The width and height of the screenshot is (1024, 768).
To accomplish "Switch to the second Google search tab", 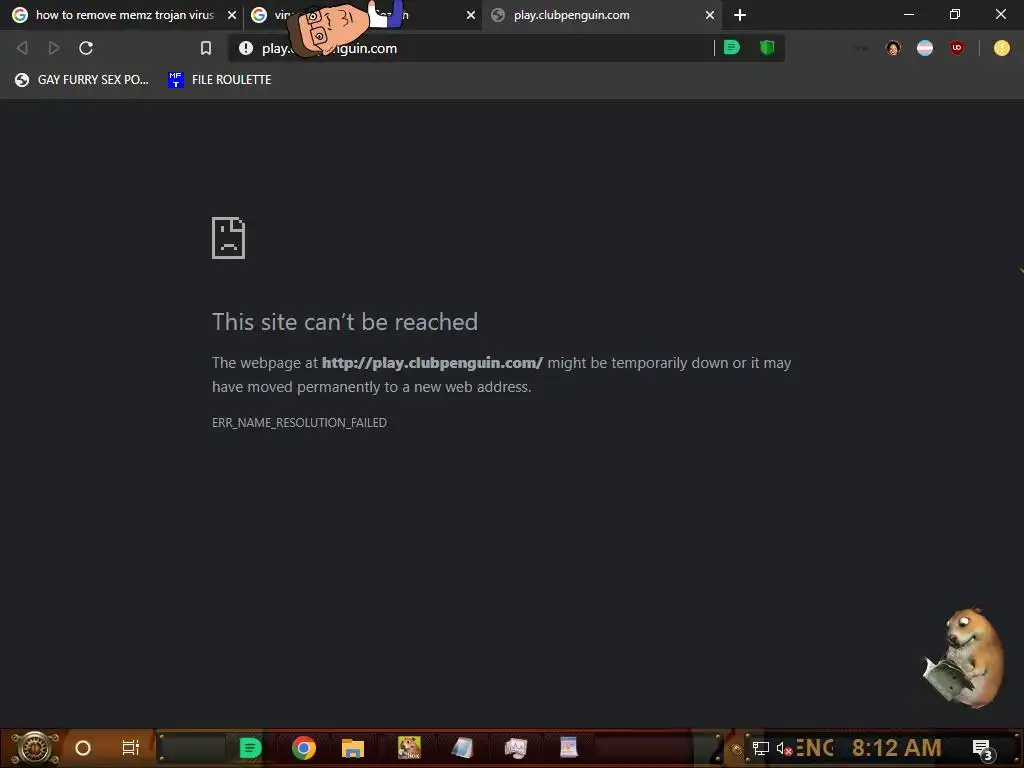I will coord(362,15).
